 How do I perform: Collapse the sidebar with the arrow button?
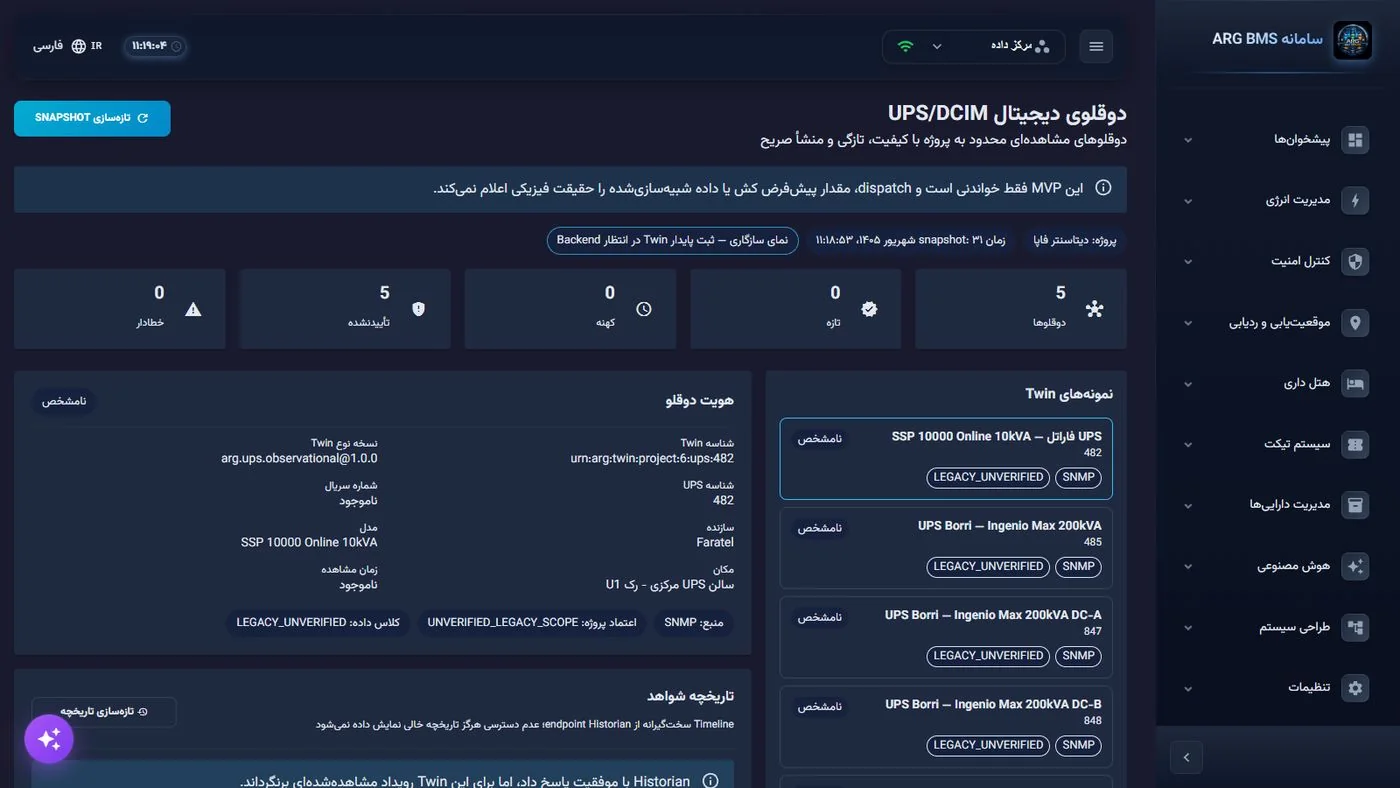(x=1186, y=757)
